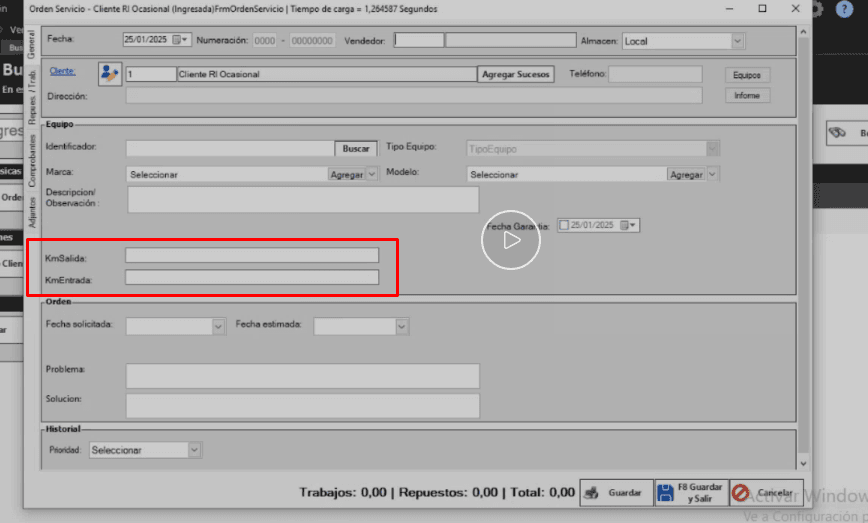This screenshot has height=523, width=868.
Task: Click the KmSalida input field
Action: (x=252, y=256)
